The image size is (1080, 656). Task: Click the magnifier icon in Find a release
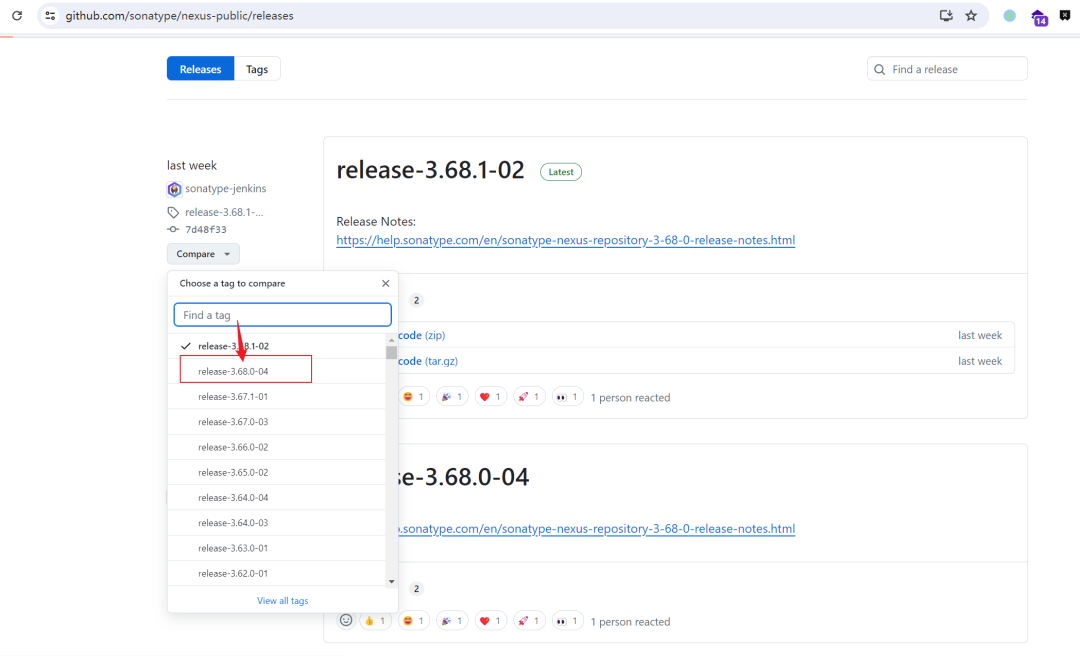point(880,70)
